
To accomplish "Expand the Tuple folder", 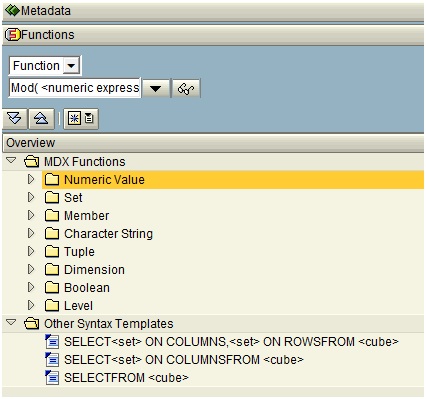I will (31, 251).
